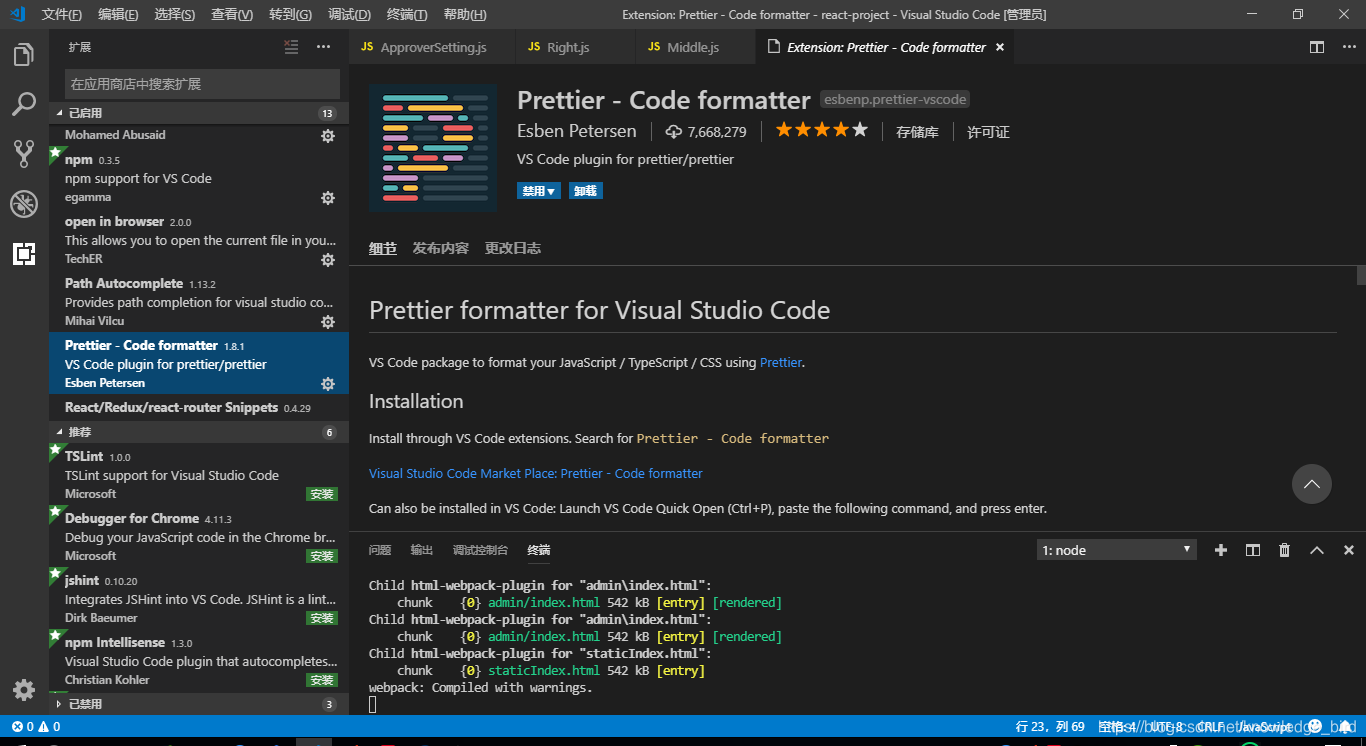
Task: Open the 帮助(H) menu
Action: (x=465, y=14)
